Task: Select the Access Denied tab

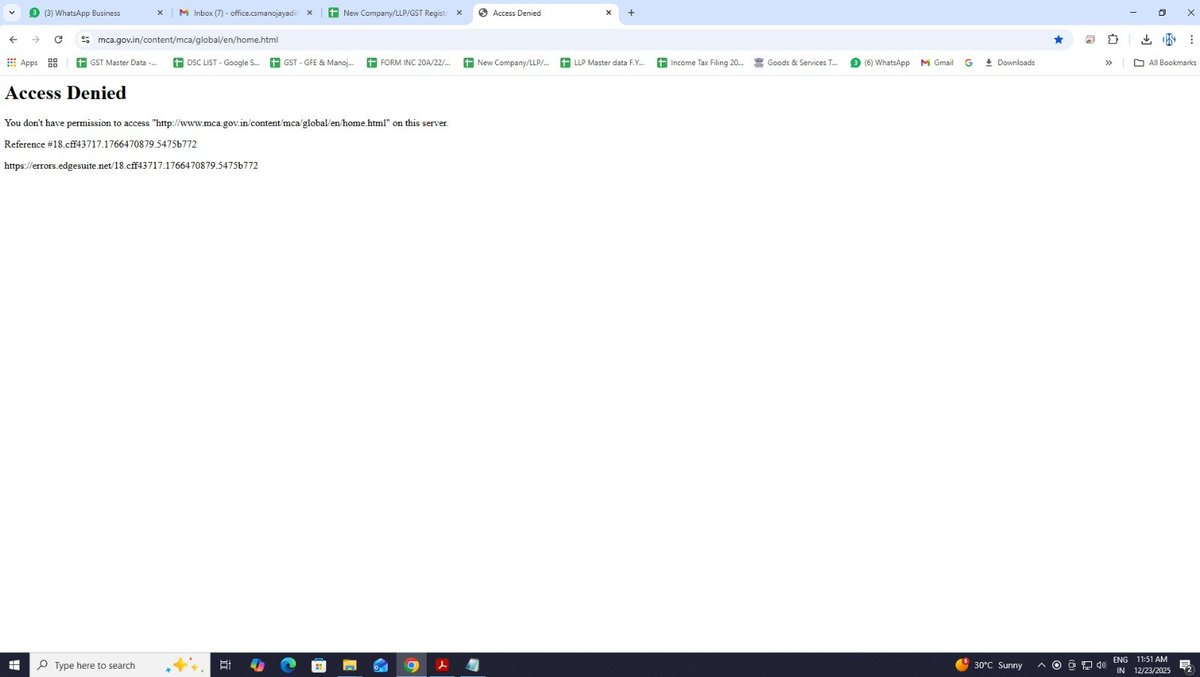Action: [x=545, y=13]
